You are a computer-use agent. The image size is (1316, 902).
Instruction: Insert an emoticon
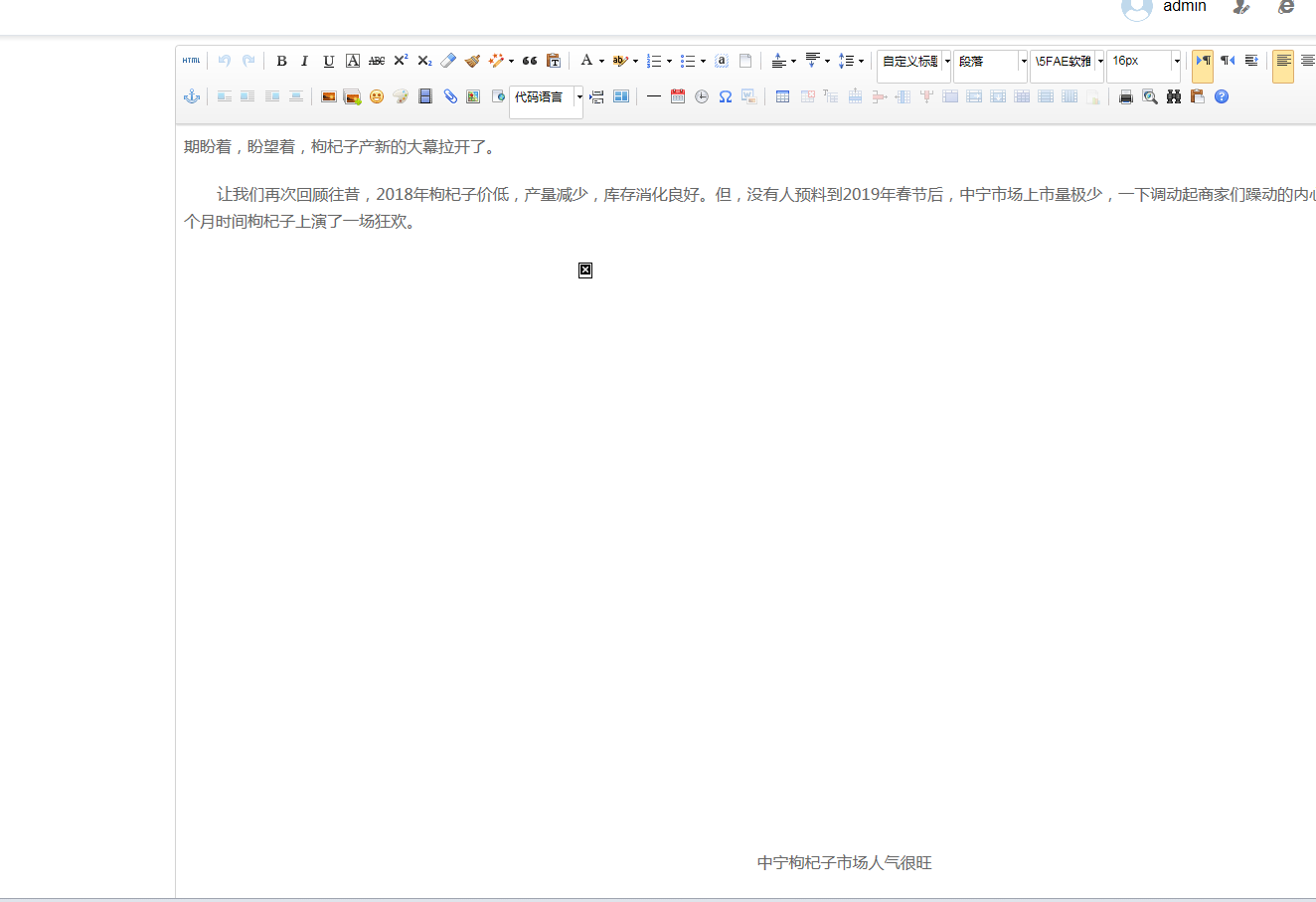[x=377, y=96]
